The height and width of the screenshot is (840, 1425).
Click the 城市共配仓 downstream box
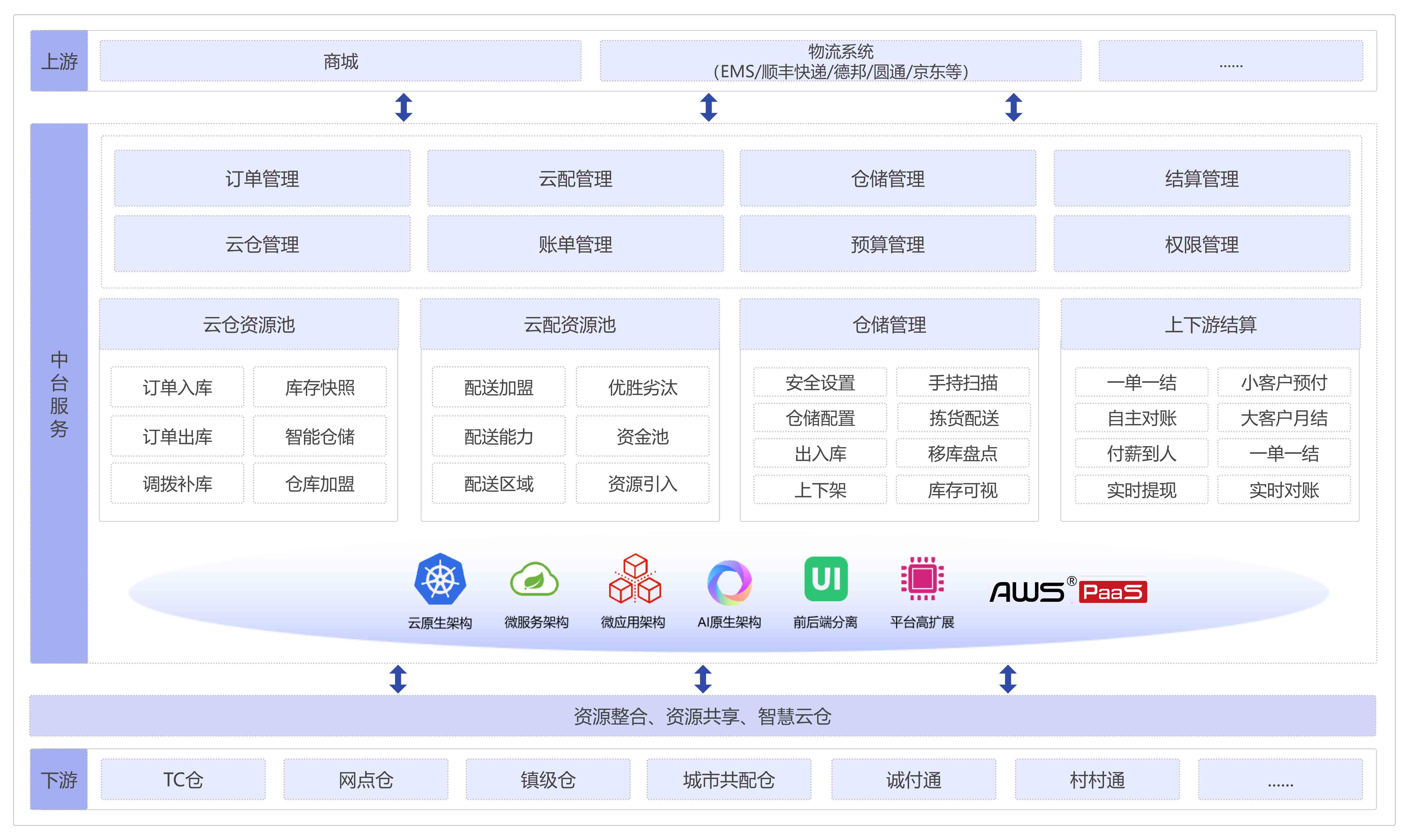click(729, 780)
